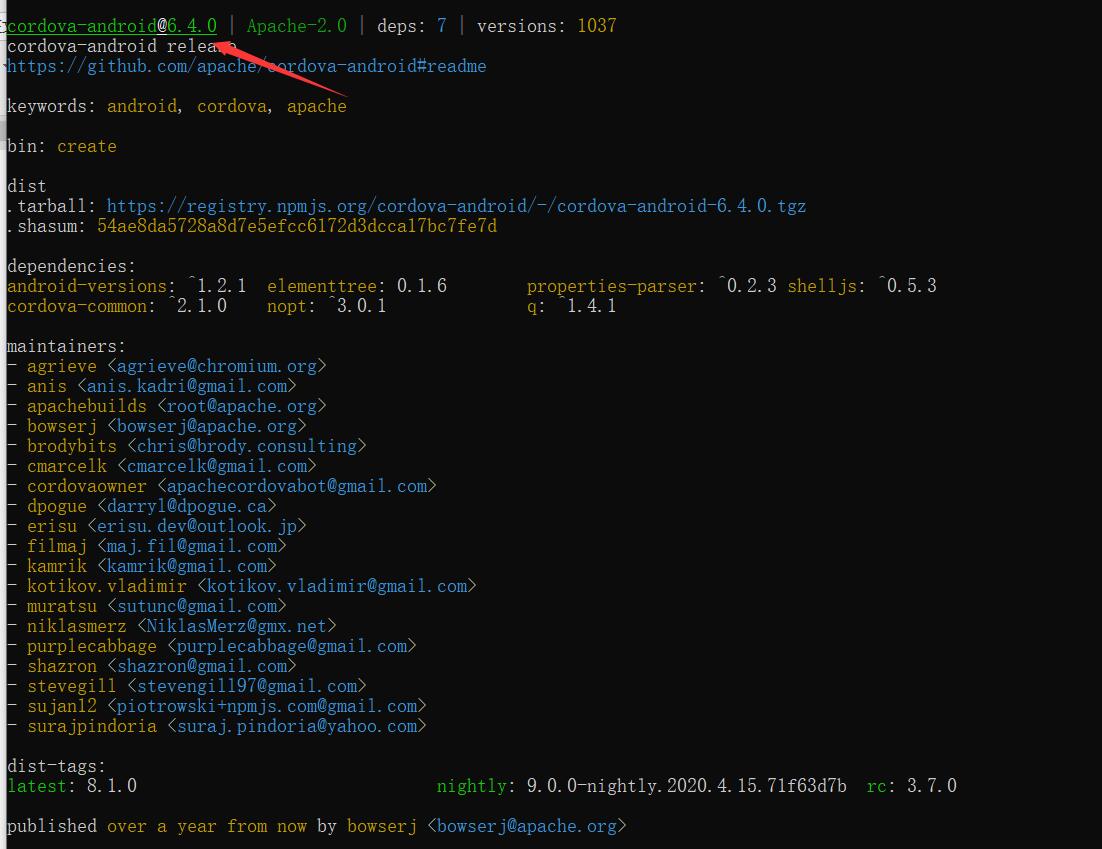Screen dimensions: 1102x849
Task: Click the keyword android
Action: click(142, 106)
